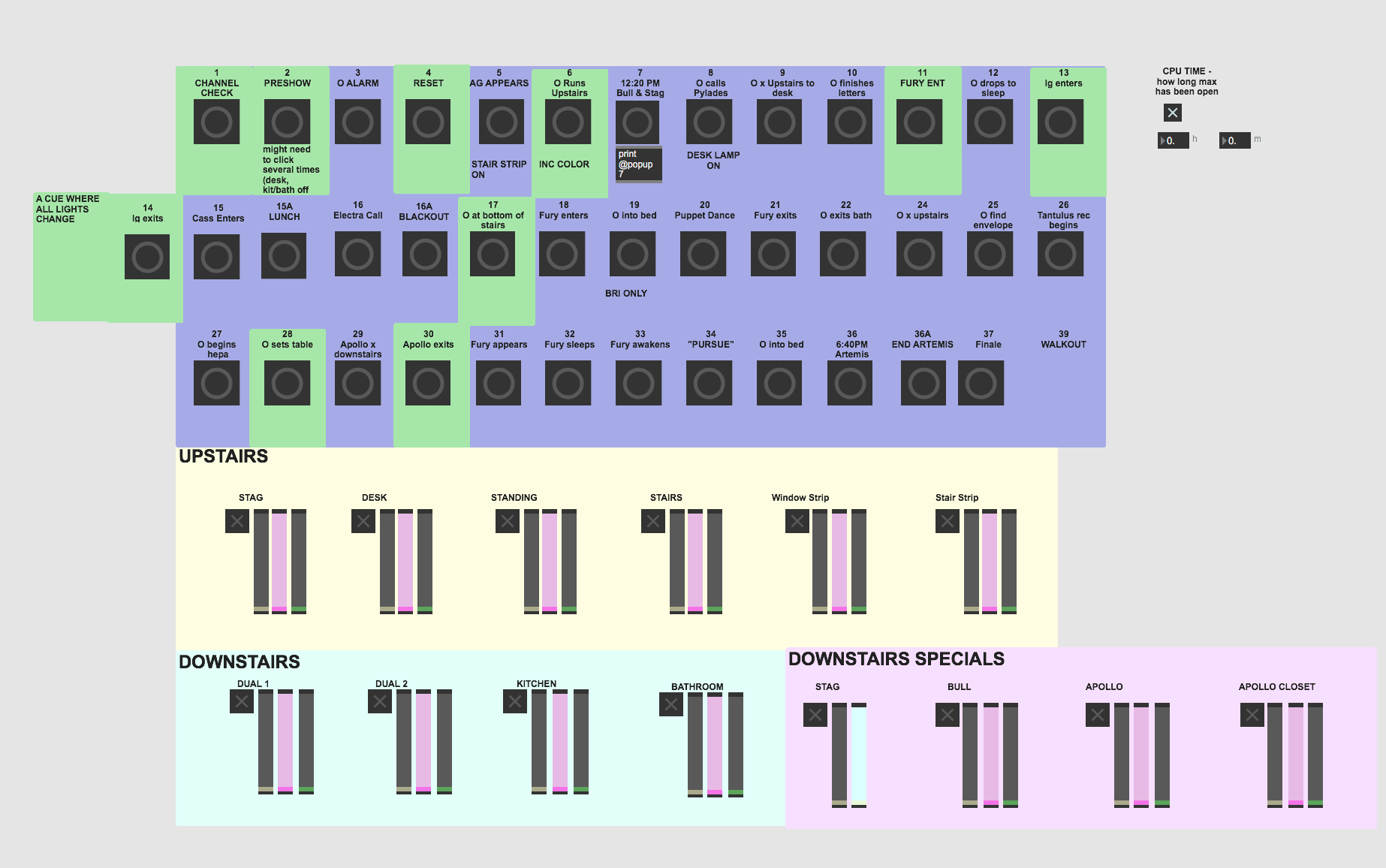Toggle the STAIRS light
The image size is (1386, 868).
tap(653, 521)
